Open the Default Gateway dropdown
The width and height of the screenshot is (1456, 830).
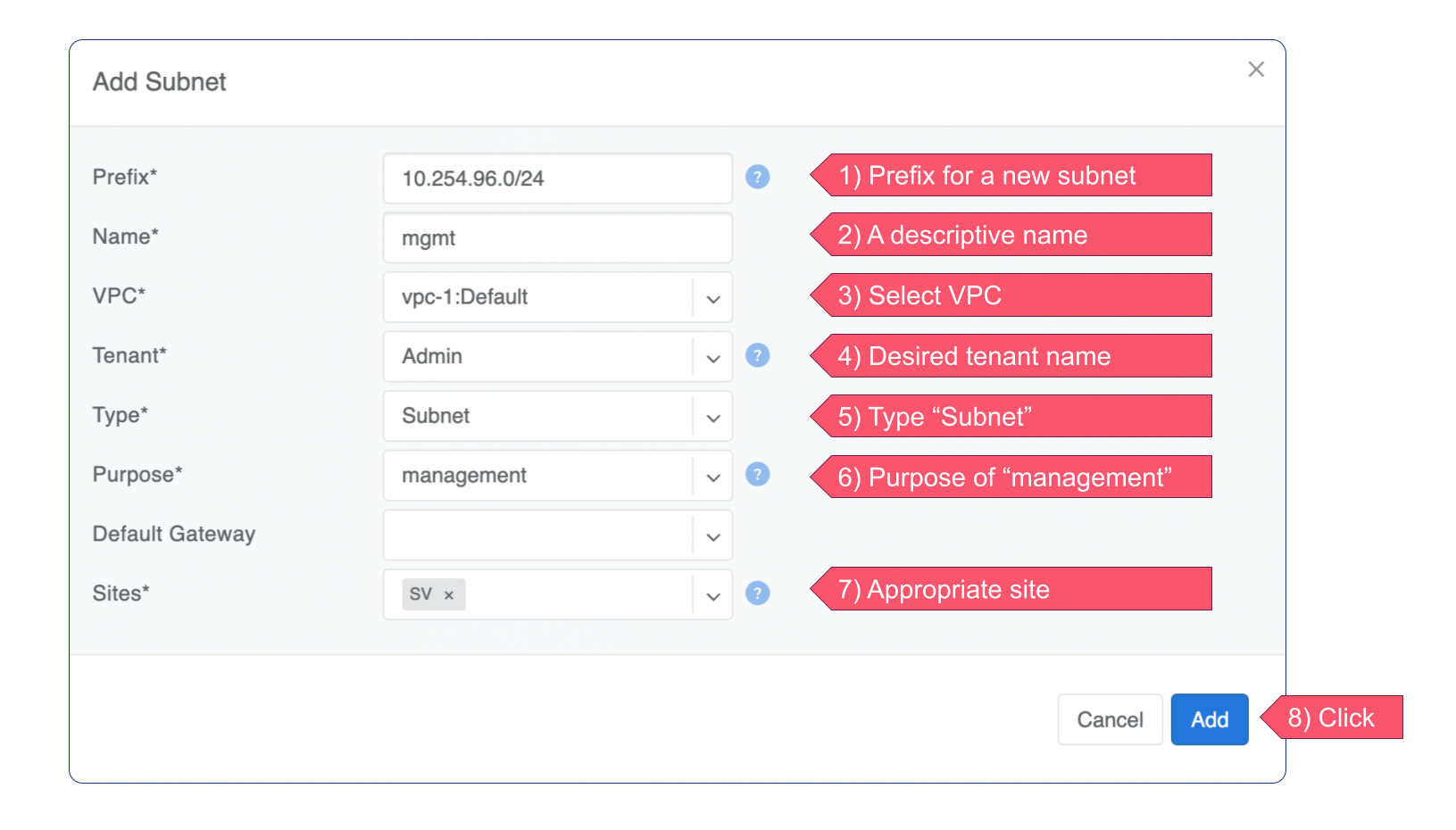712,536
